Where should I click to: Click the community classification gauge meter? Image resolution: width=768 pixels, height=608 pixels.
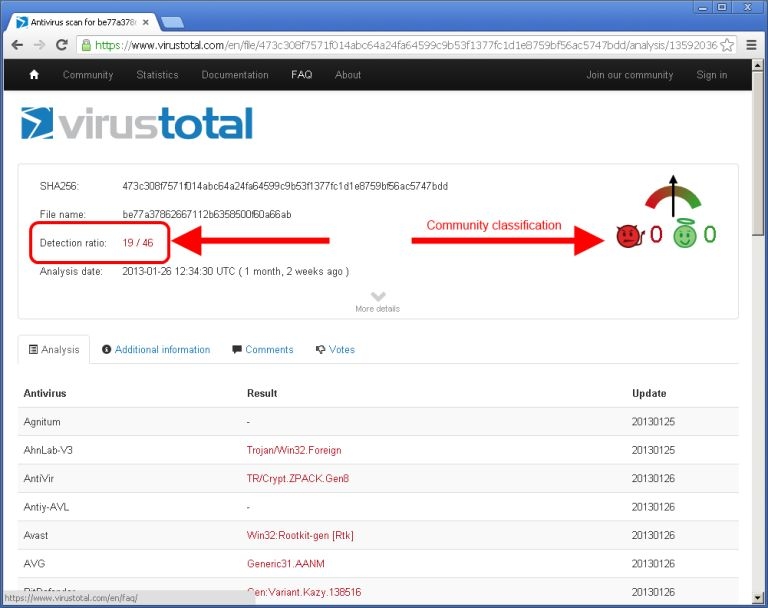tap(673, 196)
